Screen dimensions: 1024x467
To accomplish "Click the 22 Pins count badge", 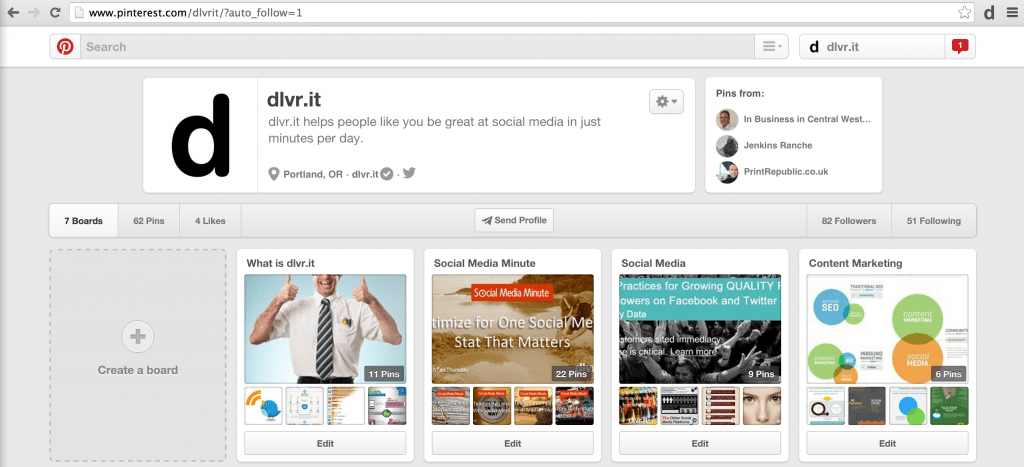I will 570,374.
